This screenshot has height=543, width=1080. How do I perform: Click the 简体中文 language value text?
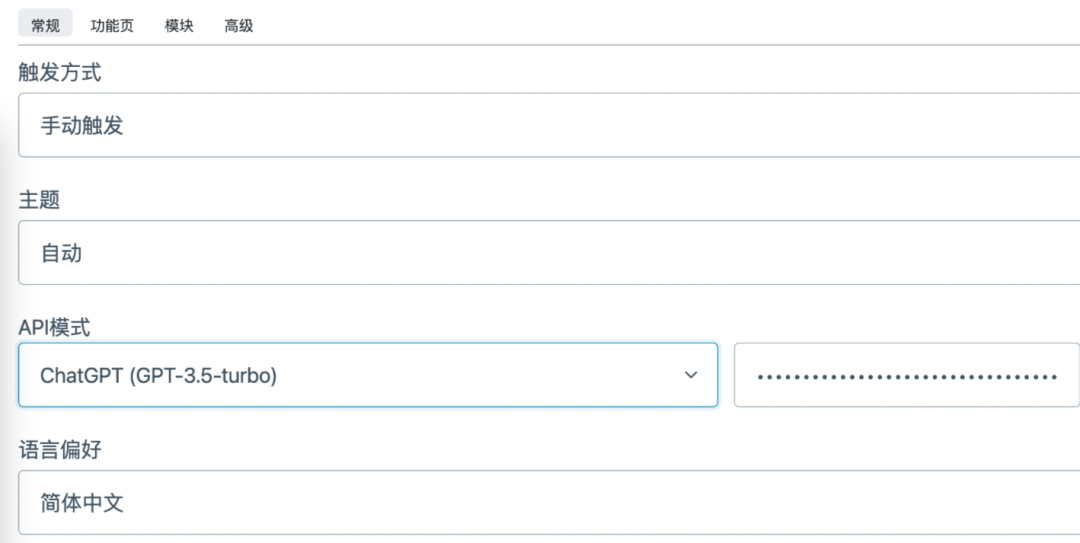[82, 502]
